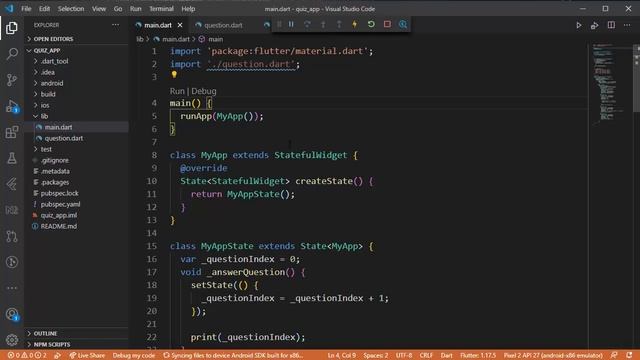
Task: Open the Flutter sidebar icon
Action: (x=12, y=184)
